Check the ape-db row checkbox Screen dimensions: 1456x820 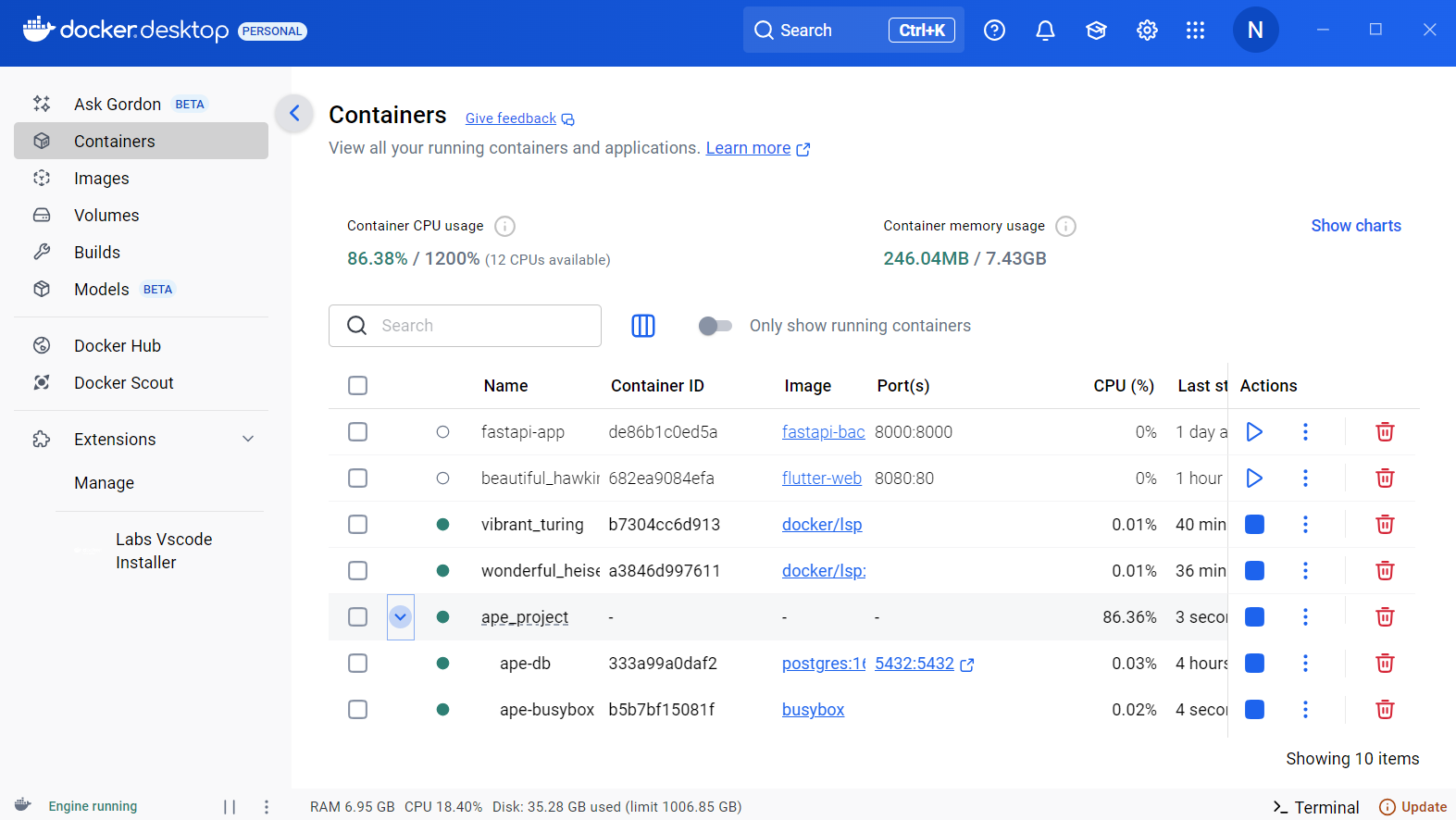click(x=357, y=663)
